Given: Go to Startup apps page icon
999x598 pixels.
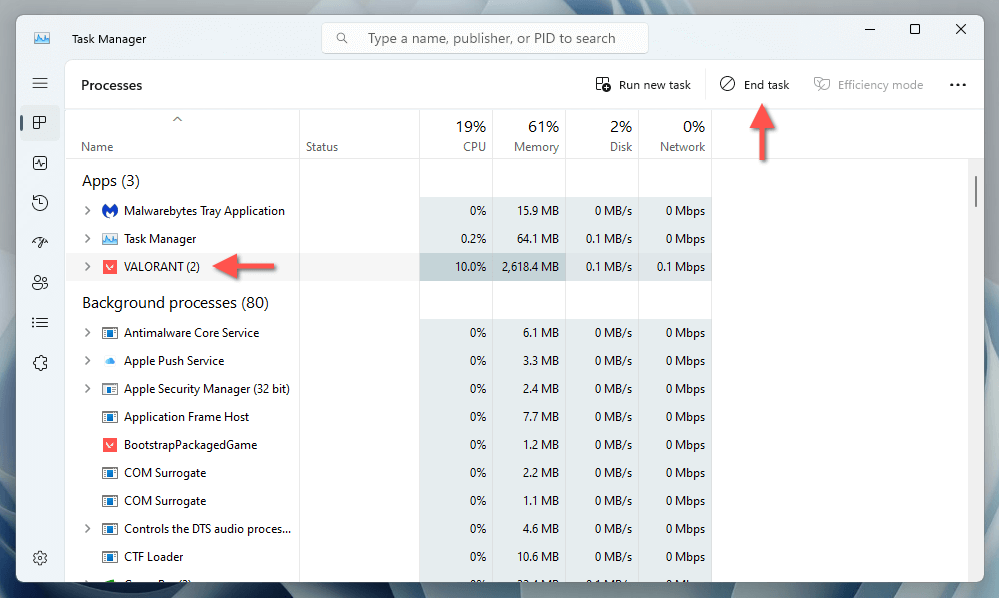Looking at the screenshot, I should coord(40,243).
